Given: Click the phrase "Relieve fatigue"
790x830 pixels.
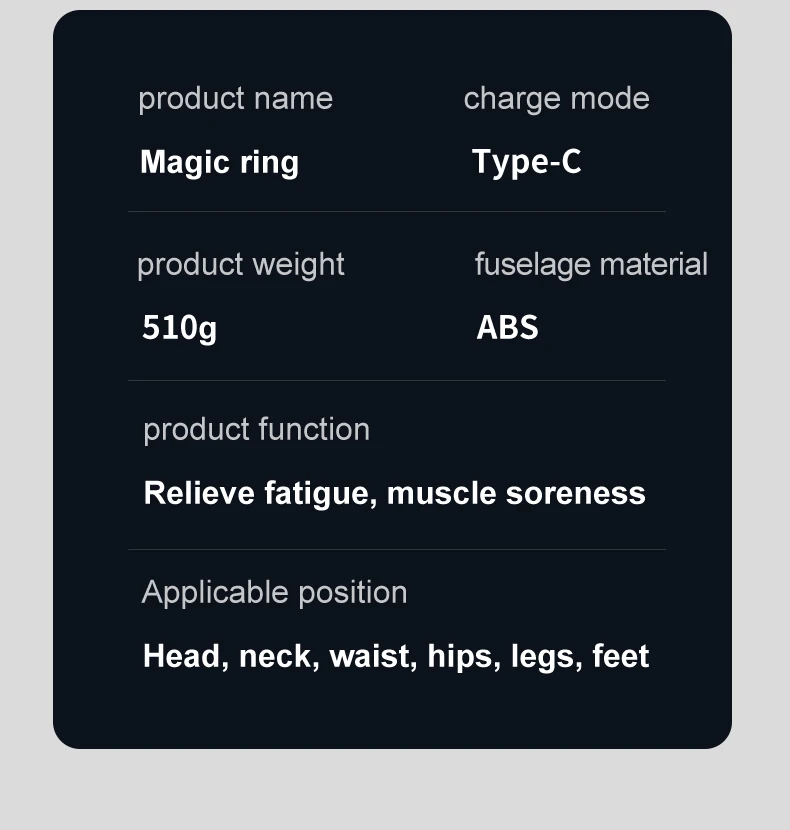Looking at the screenshot, I should (260, 494).
